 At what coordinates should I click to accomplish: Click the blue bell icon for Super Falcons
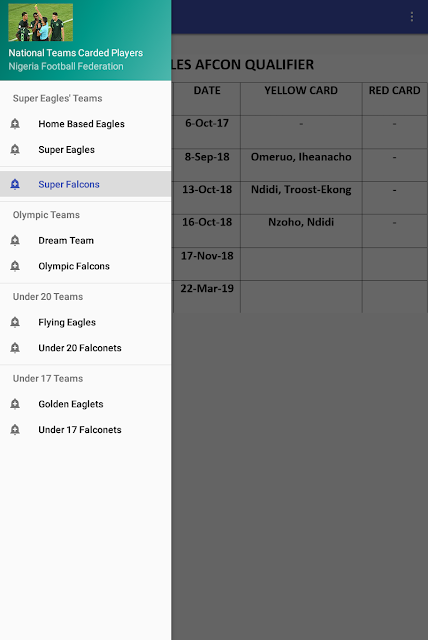(x=15, y=184)
